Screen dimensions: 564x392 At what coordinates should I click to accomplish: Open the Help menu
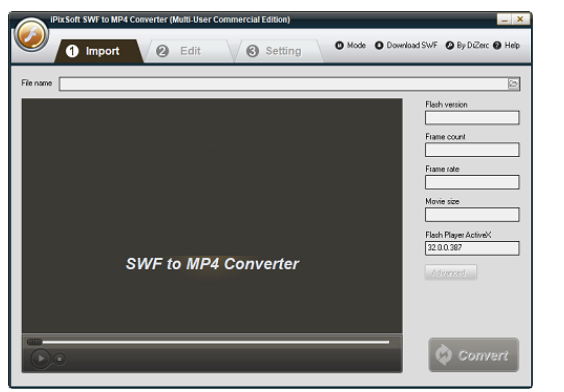pos(507,45)
